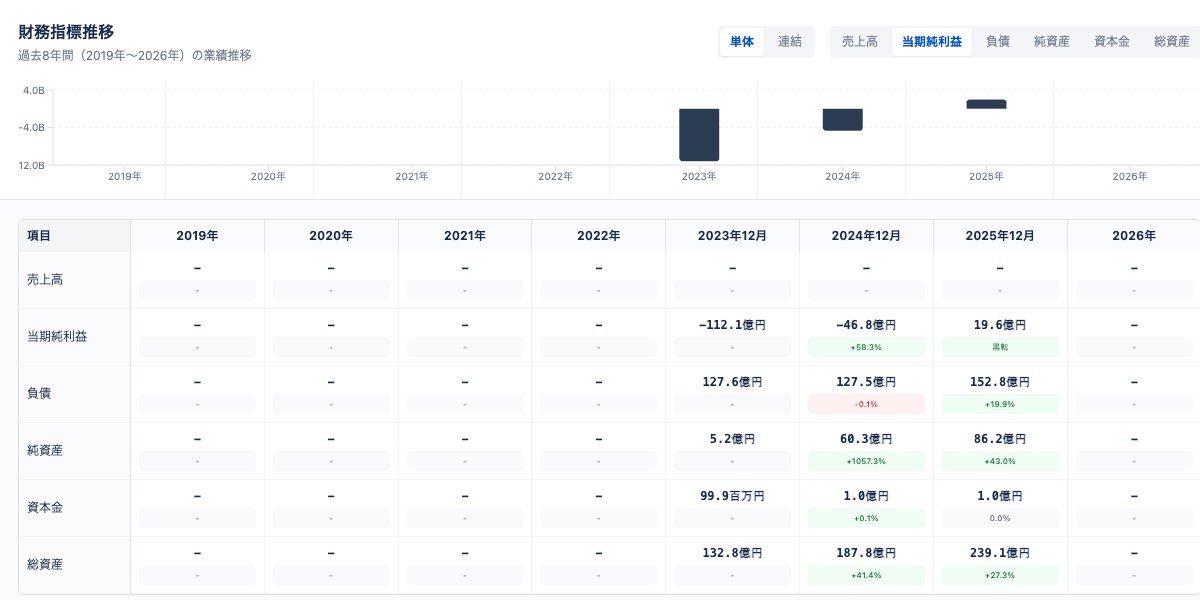Click the 187.8億円 total assets value
This screenshot has width=1200, height=600.
(x=866, y=553)
